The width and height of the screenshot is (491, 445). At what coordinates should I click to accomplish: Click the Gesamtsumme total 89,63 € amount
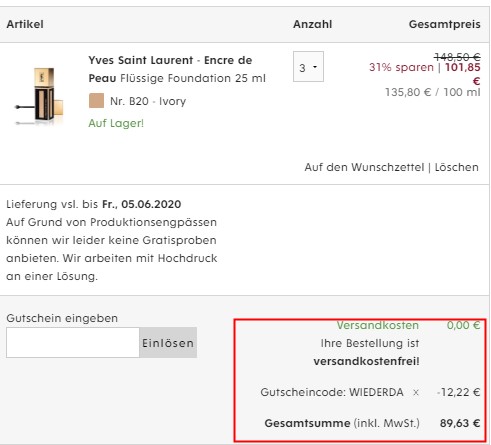pos(460,423)
